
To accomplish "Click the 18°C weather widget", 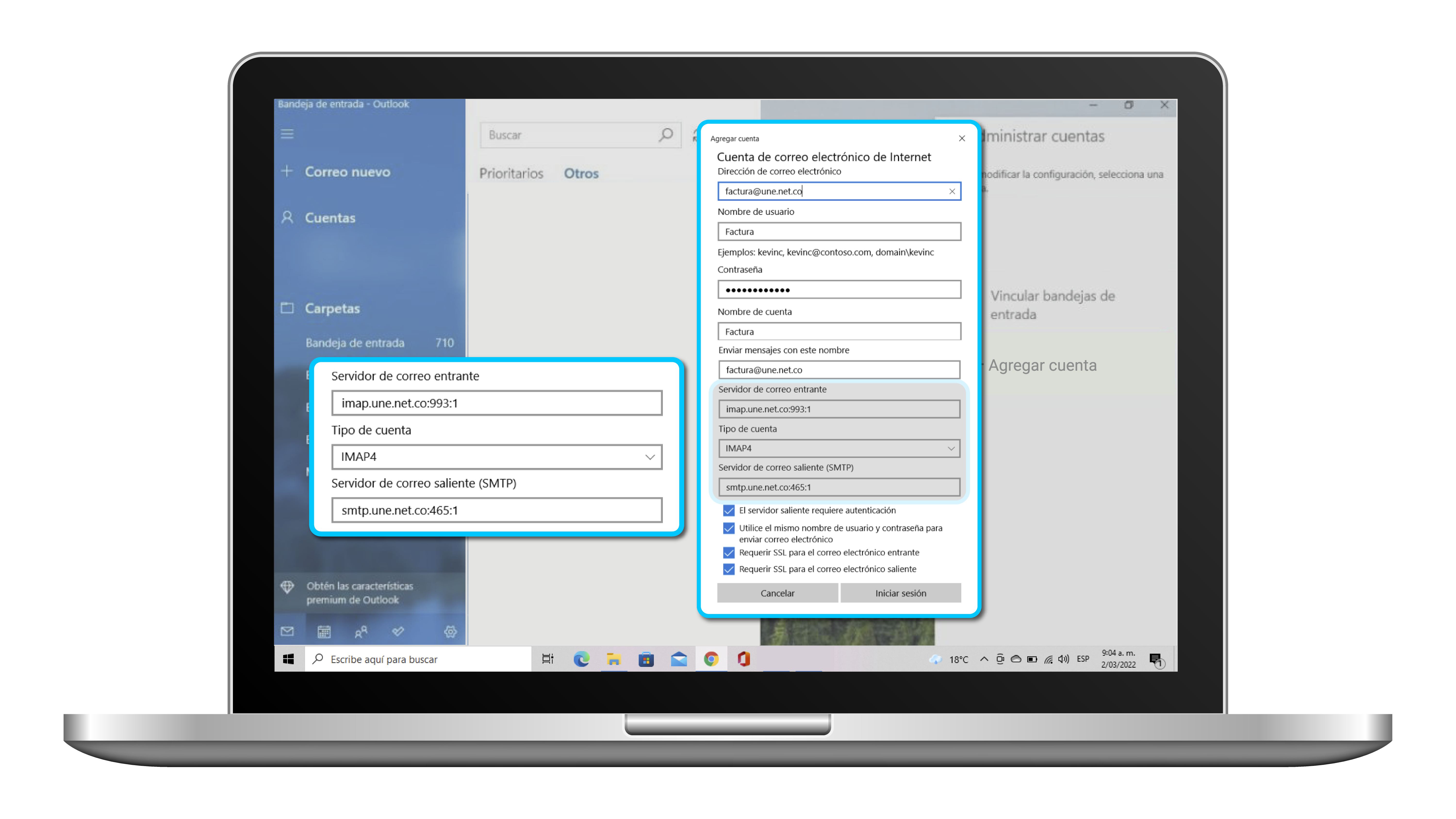I will coord(948,659).
